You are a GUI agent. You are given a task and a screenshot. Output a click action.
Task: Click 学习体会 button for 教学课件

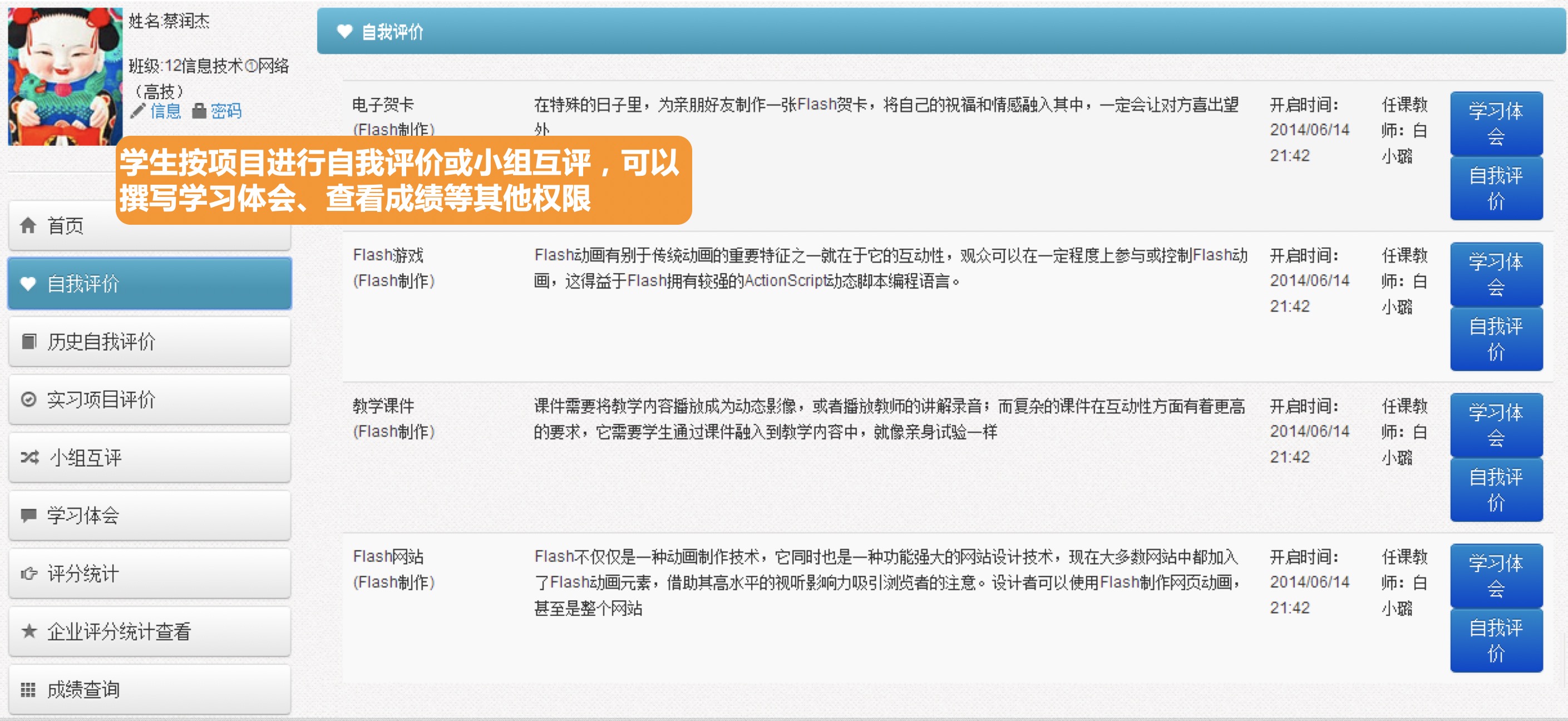point(1496,425)
